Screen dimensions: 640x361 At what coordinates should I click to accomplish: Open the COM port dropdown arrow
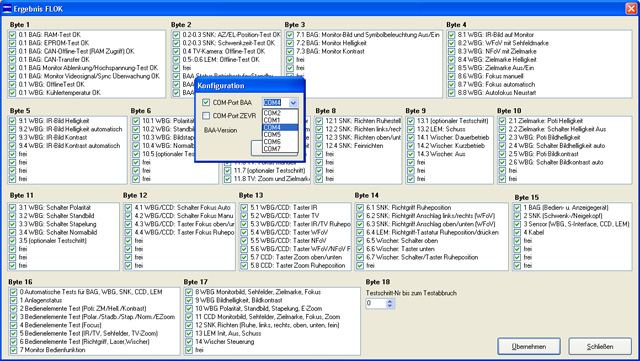(x=293, y=103)
